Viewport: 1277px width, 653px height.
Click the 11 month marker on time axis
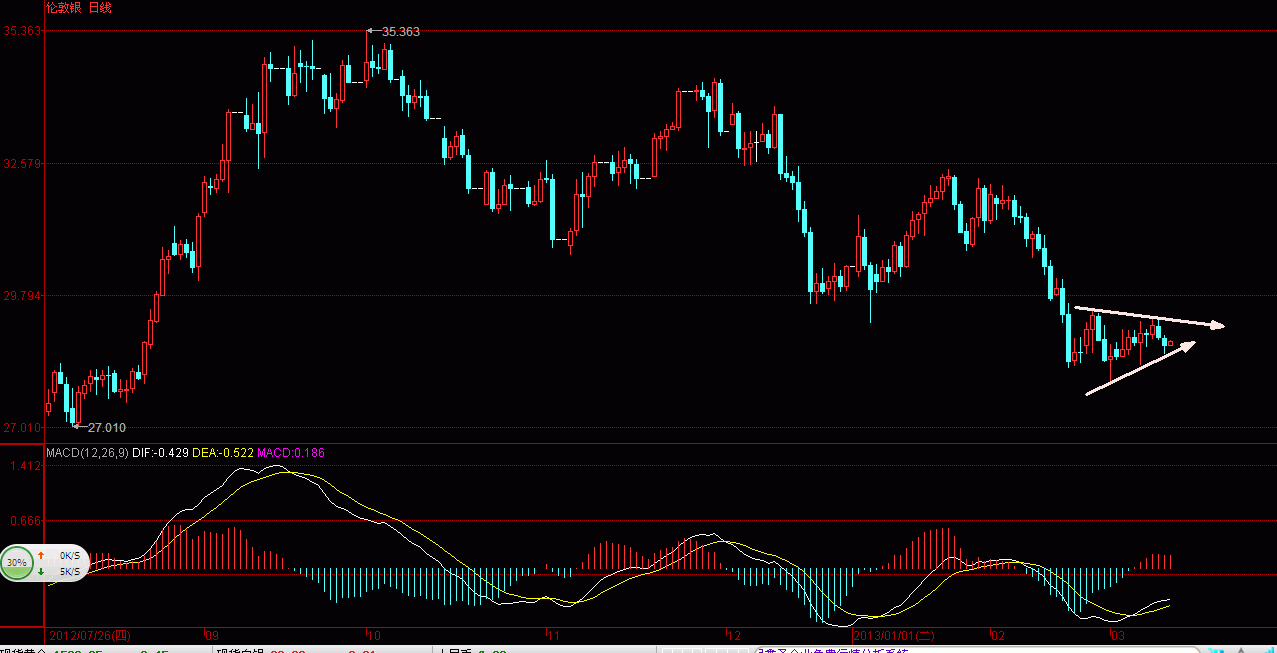tap(553, 635)
